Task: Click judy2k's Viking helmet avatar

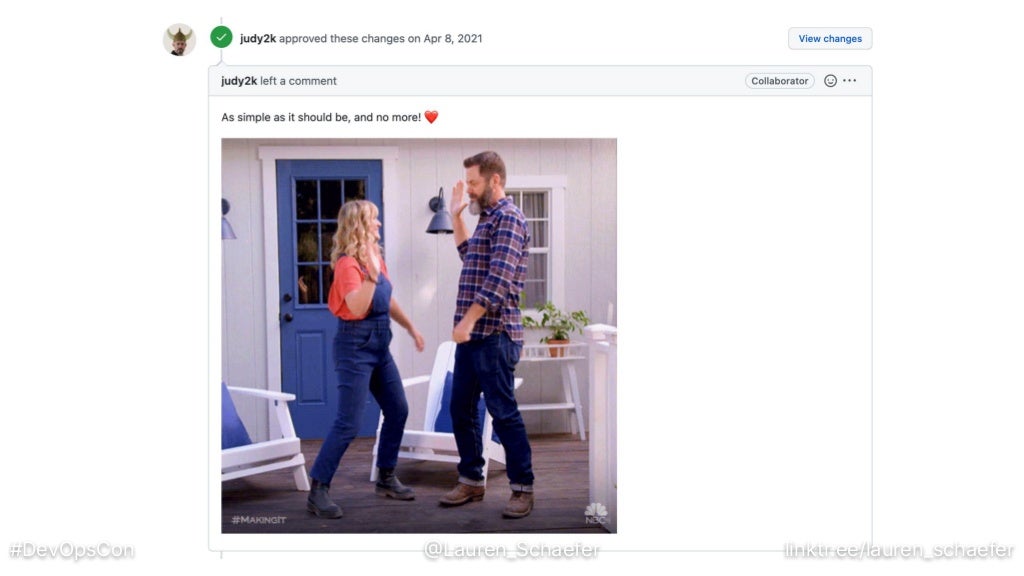Action: pos(179,40)
